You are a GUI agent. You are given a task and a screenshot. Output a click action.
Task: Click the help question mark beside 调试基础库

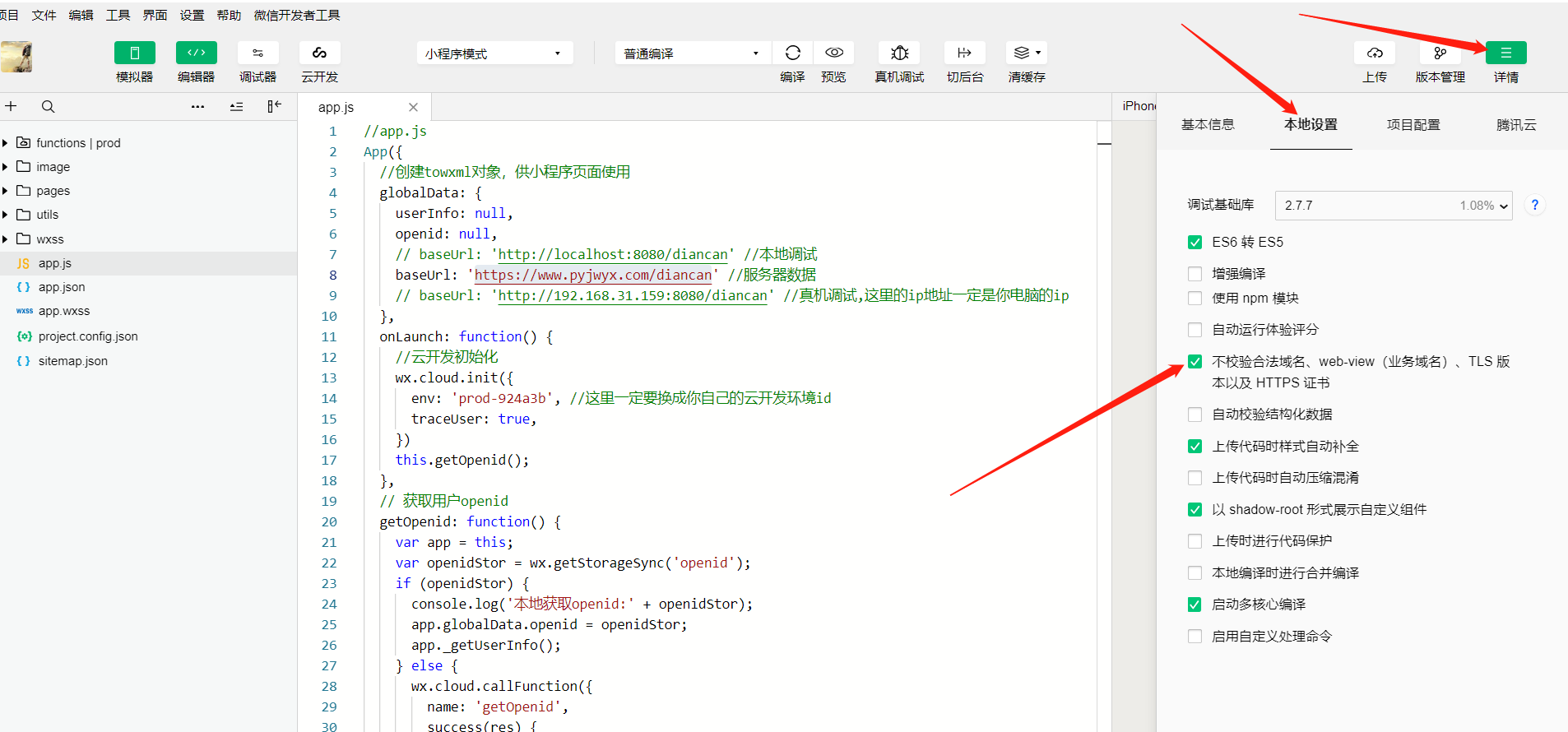click(x=1534, y=205)
